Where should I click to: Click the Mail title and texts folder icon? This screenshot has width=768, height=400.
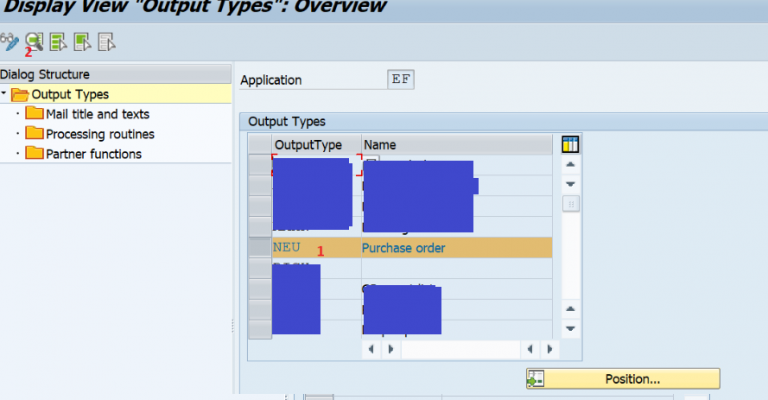pos(34,114)
